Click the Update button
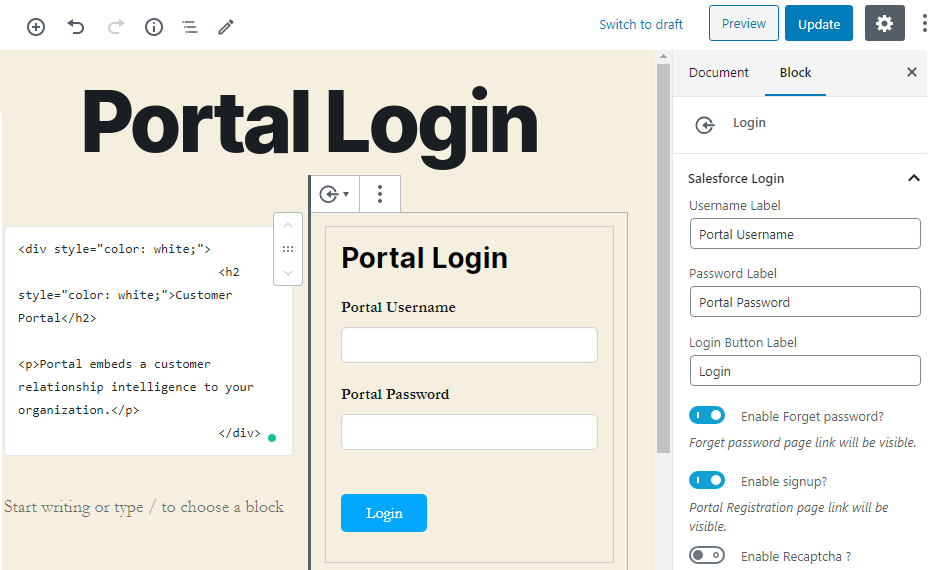Image resolution: width=930 pixels, height=570 pixels. [x=818, y=24]
